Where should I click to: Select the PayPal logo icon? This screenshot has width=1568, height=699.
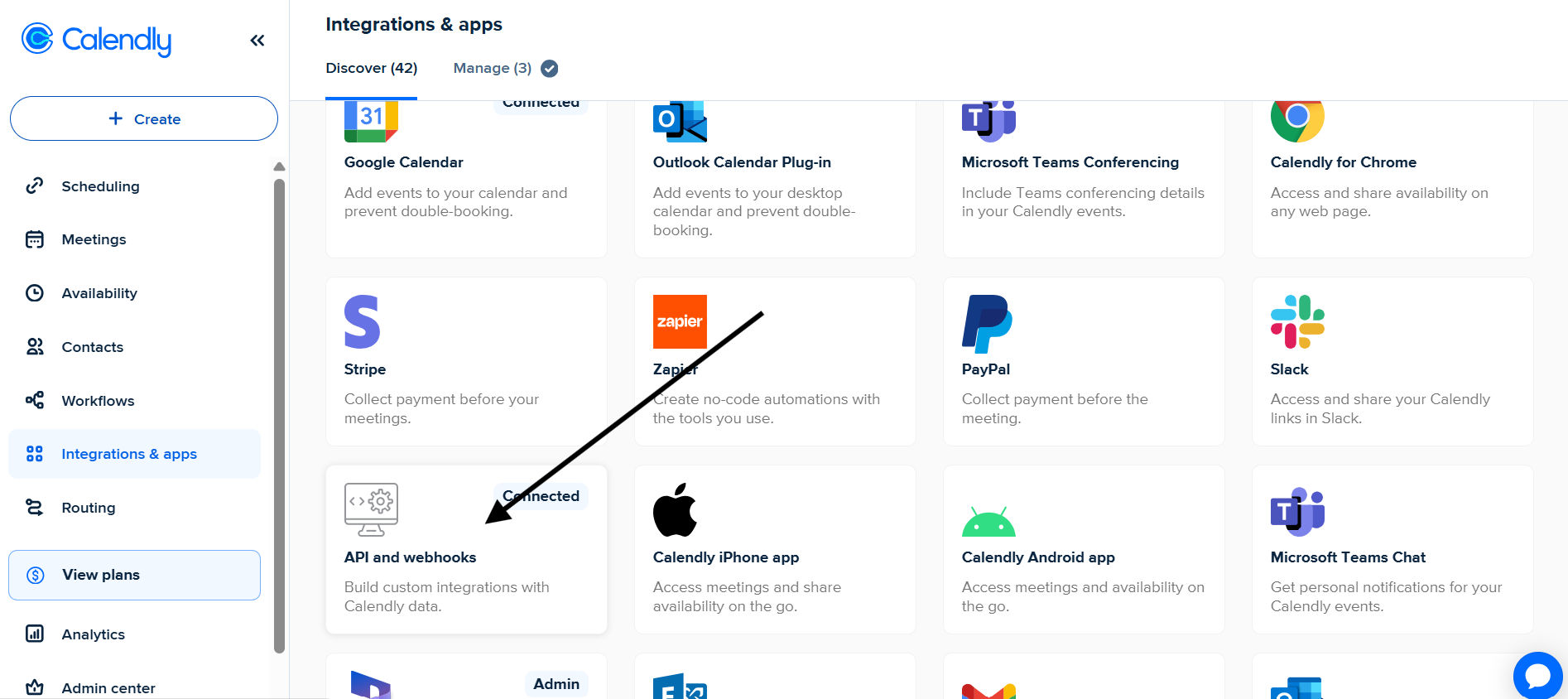click(986, 323)
